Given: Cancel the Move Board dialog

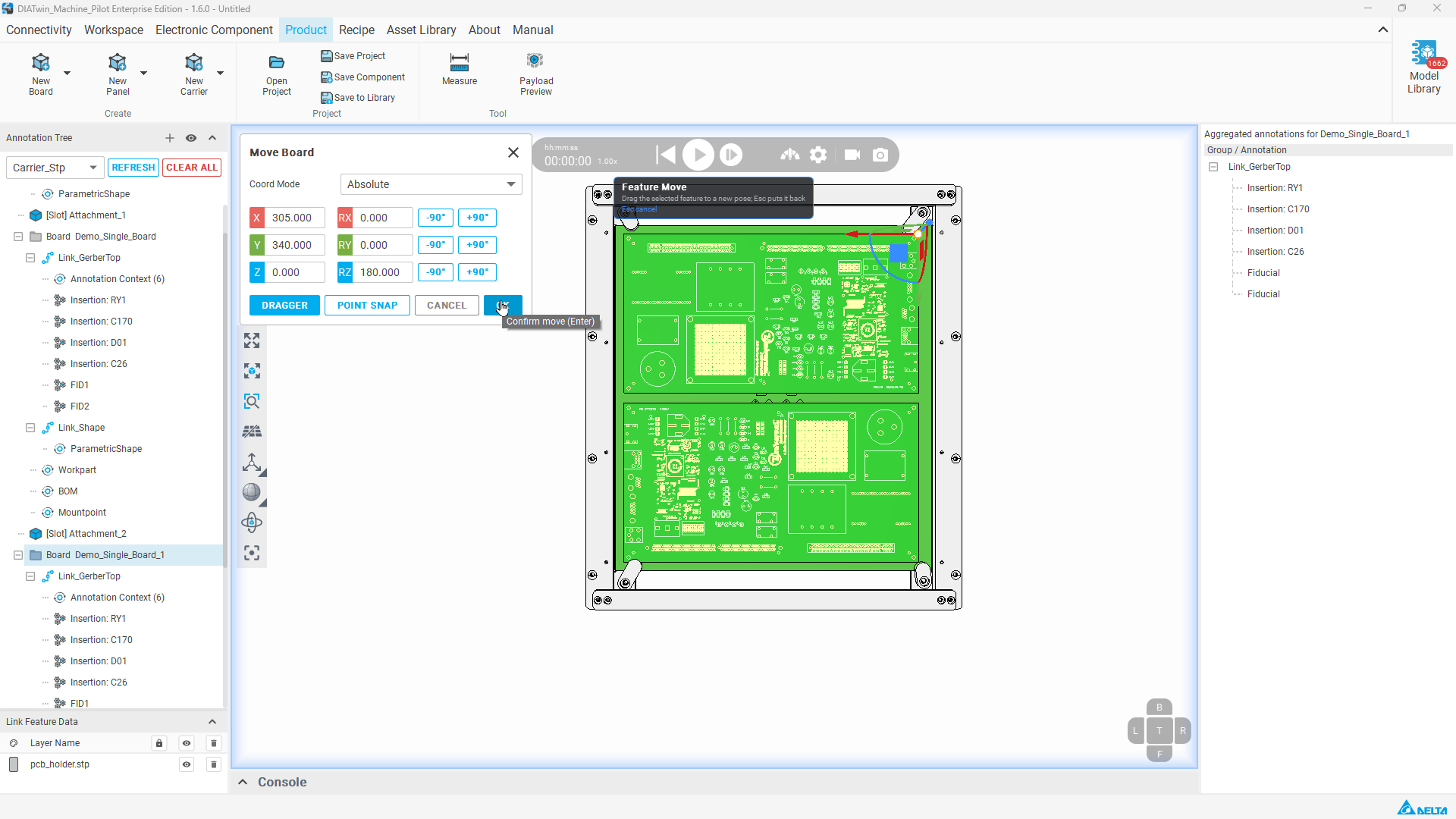Looking at the screenshot, I should [447, 306].
